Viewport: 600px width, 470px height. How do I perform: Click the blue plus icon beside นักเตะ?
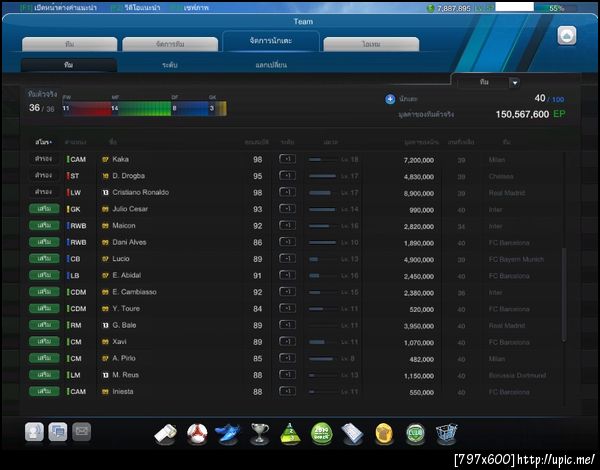coord(390,100)
